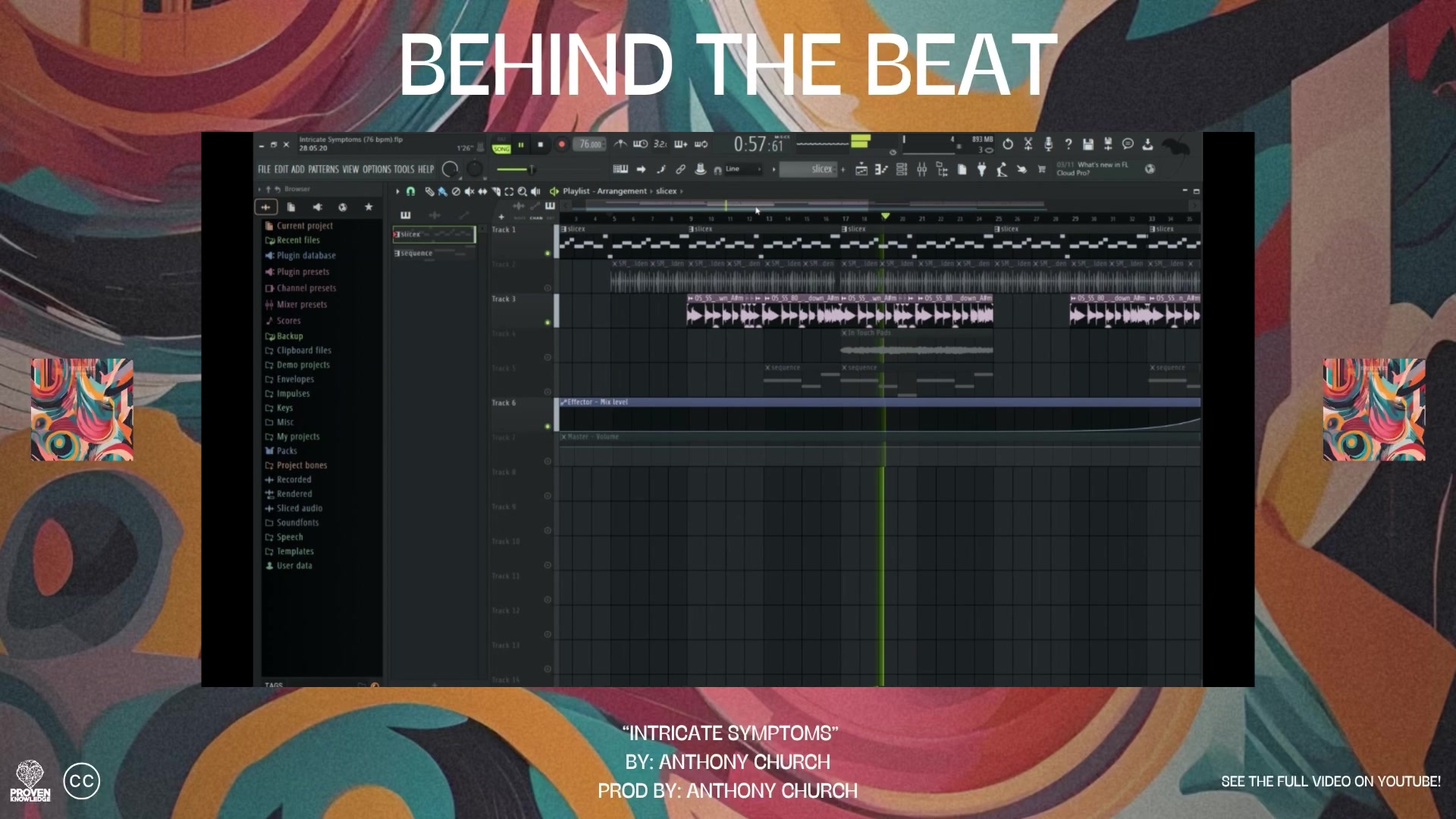This screenshot has height=819, width=1456.
Task: Click the undo history icon
Action: click(1008, 144)
